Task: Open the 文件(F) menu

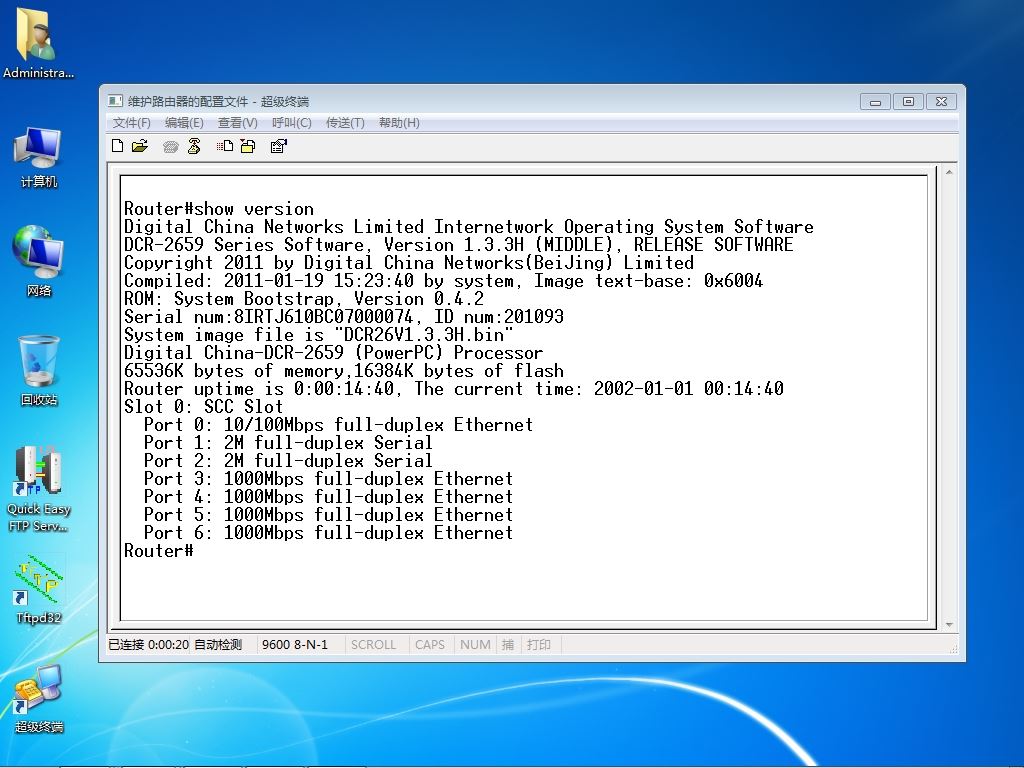Action: click(x=131, y=123)
